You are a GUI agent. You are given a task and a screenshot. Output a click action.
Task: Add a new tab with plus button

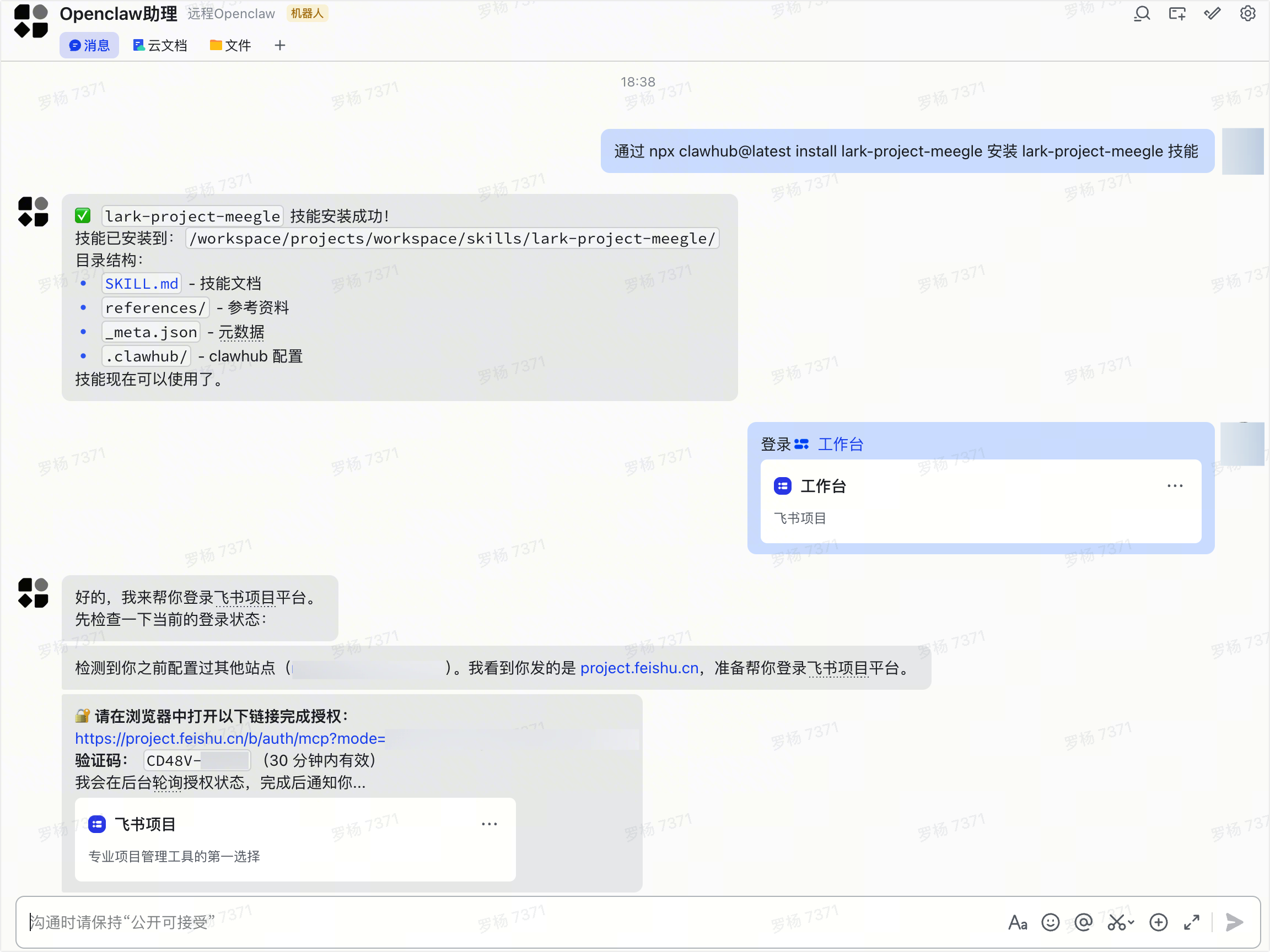(279, 45)
